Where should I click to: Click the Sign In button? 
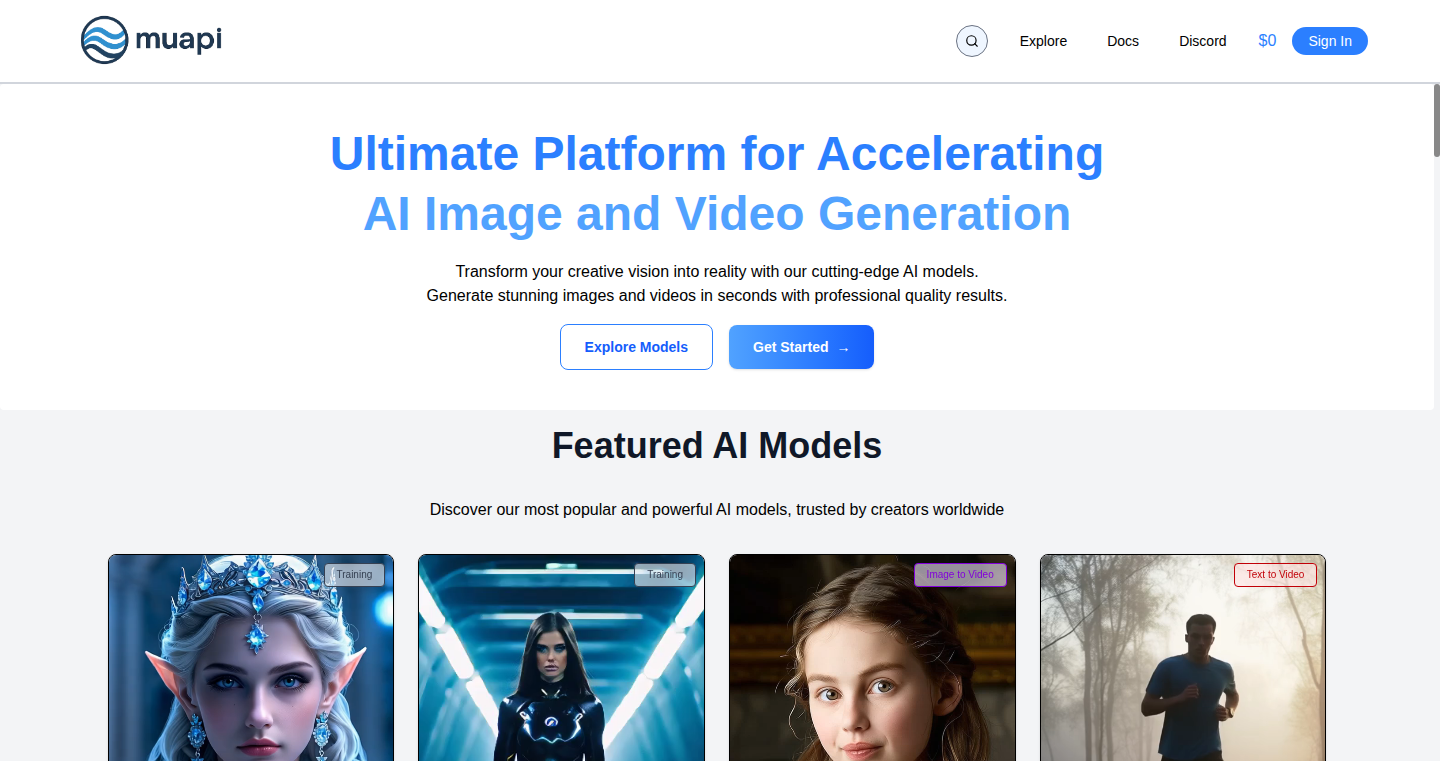pyautogui.click(x=1330, y=41)
